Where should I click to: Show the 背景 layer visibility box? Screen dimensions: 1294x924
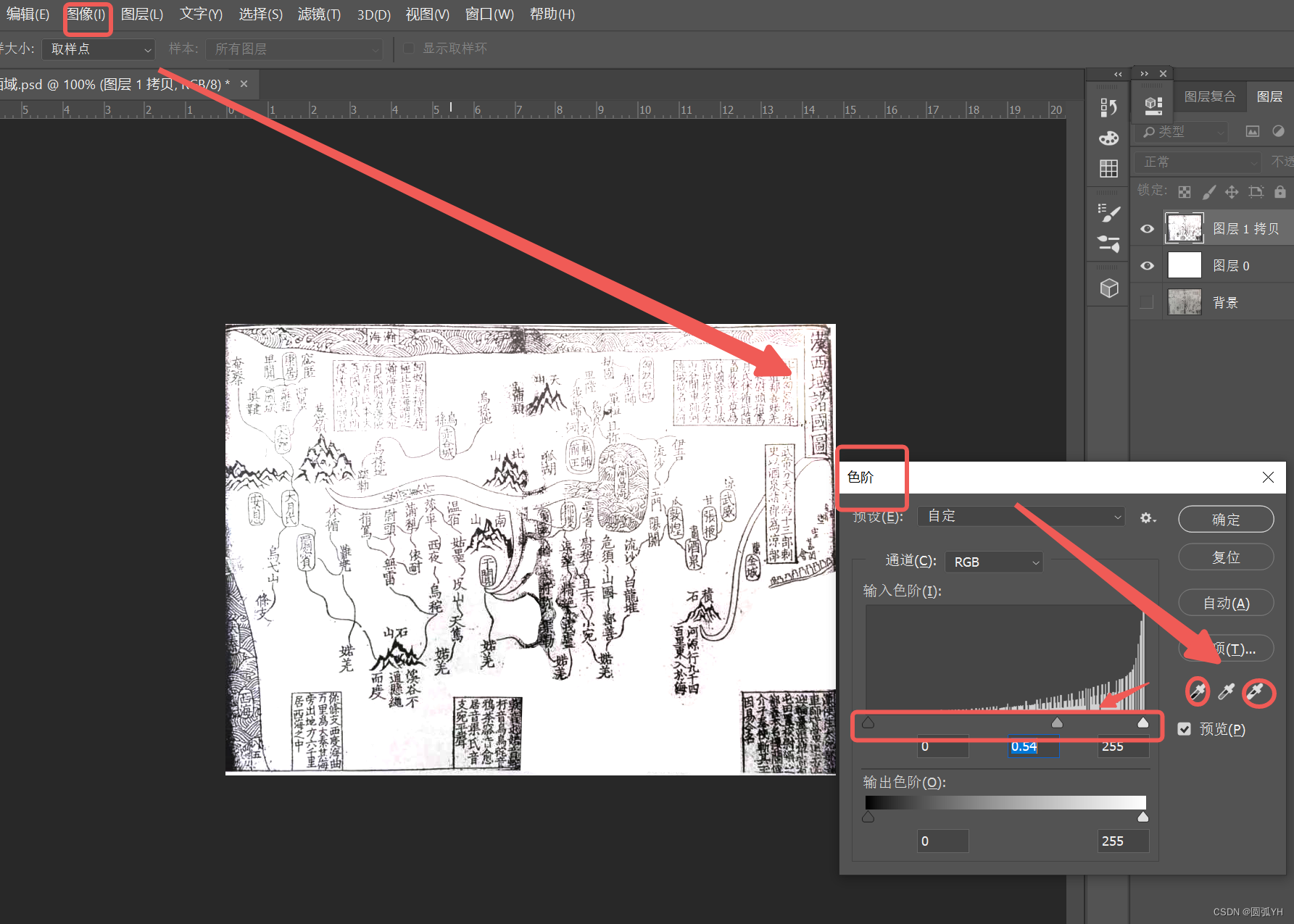[1147, 302]
